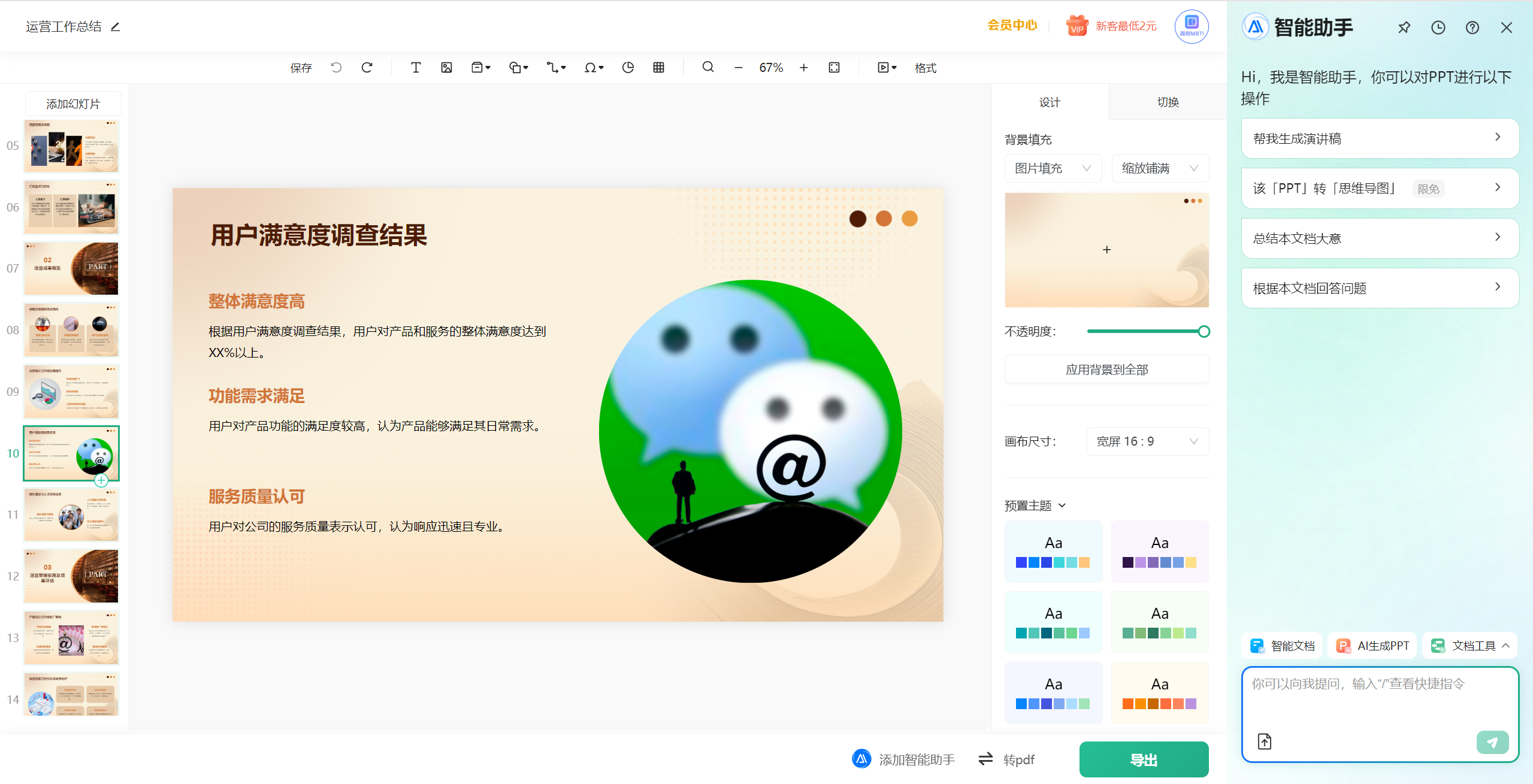Pin the 智能助手 panel
1533x784 pixels.
[x=1404, y=28]
